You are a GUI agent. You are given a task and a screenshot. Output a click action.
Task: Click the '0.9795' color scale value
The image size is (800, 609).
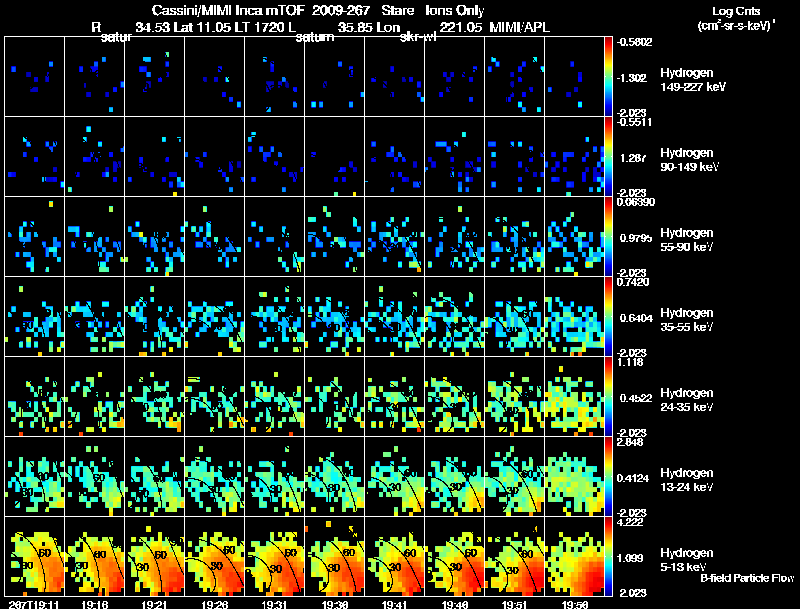634,238
